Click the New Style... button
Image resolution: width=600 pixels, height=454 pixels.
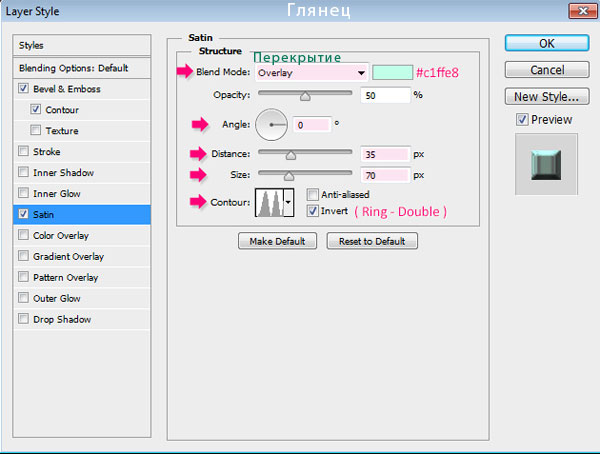pos(547,96)
